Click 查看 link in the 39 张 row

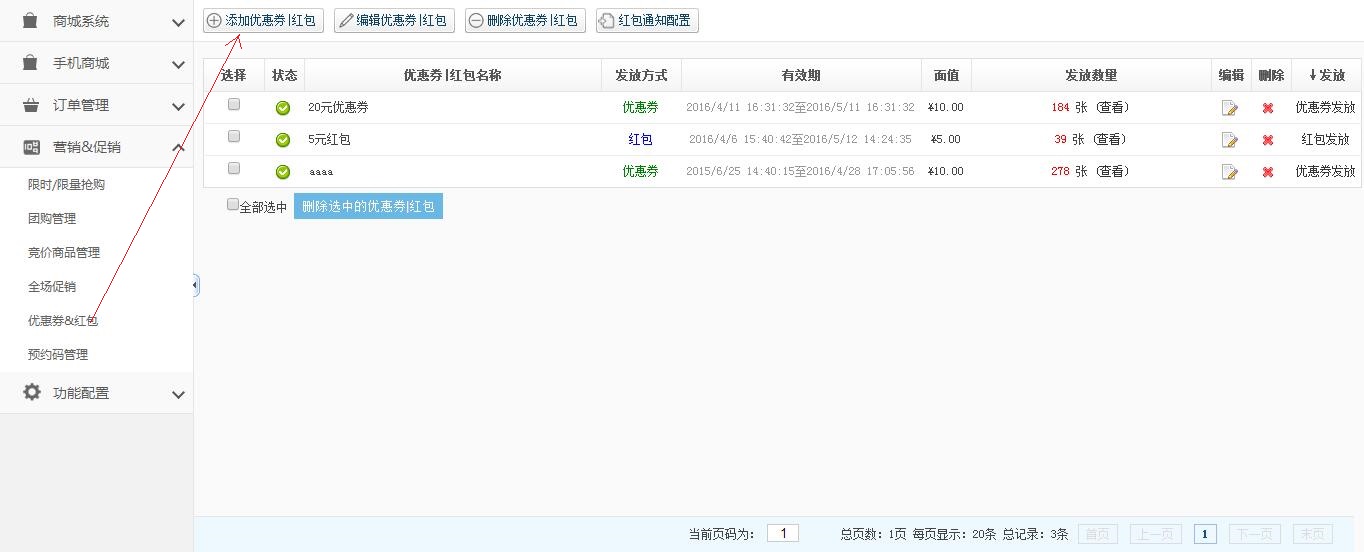pyautogui.click(x=1109, y=139)
